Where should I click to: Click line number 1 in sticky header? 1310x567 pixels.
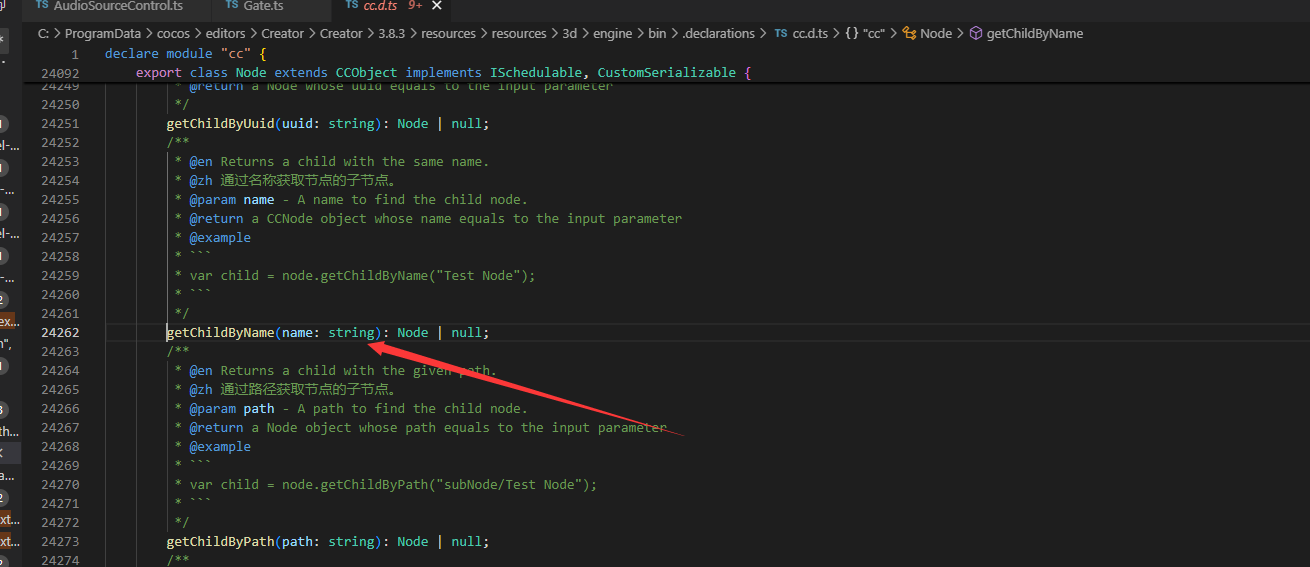[x=75, y=54]
